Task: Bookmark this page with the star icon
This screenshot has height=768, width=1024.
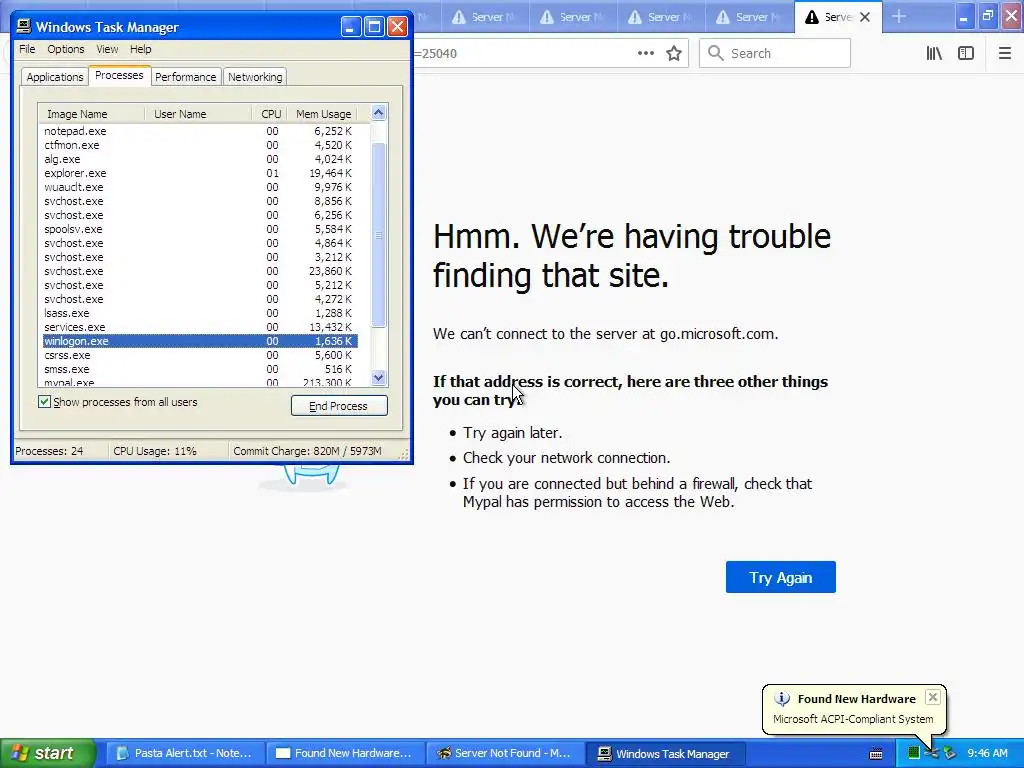Action: point(674,54)
